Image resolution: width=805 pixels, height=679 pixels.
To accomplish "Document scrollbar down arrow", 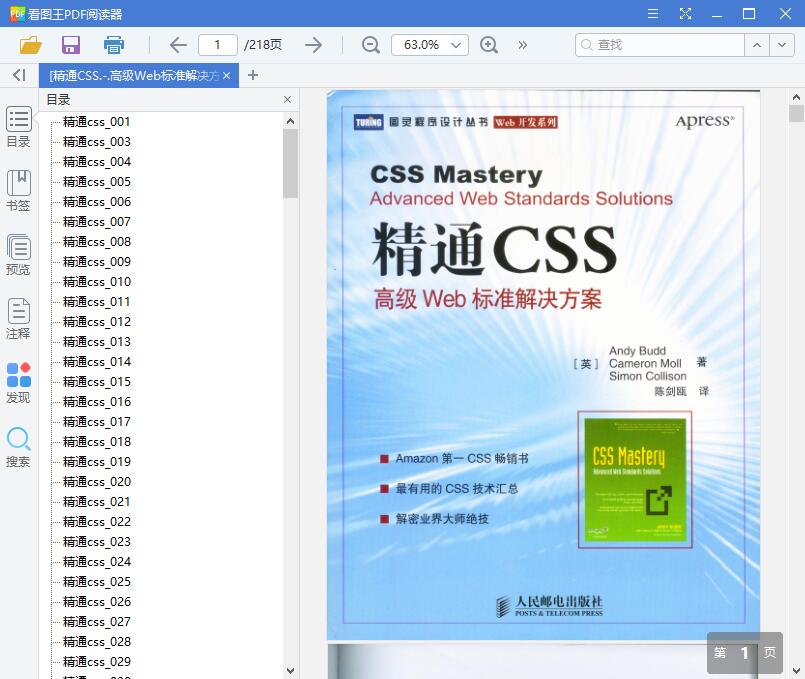I will point(796,671).
